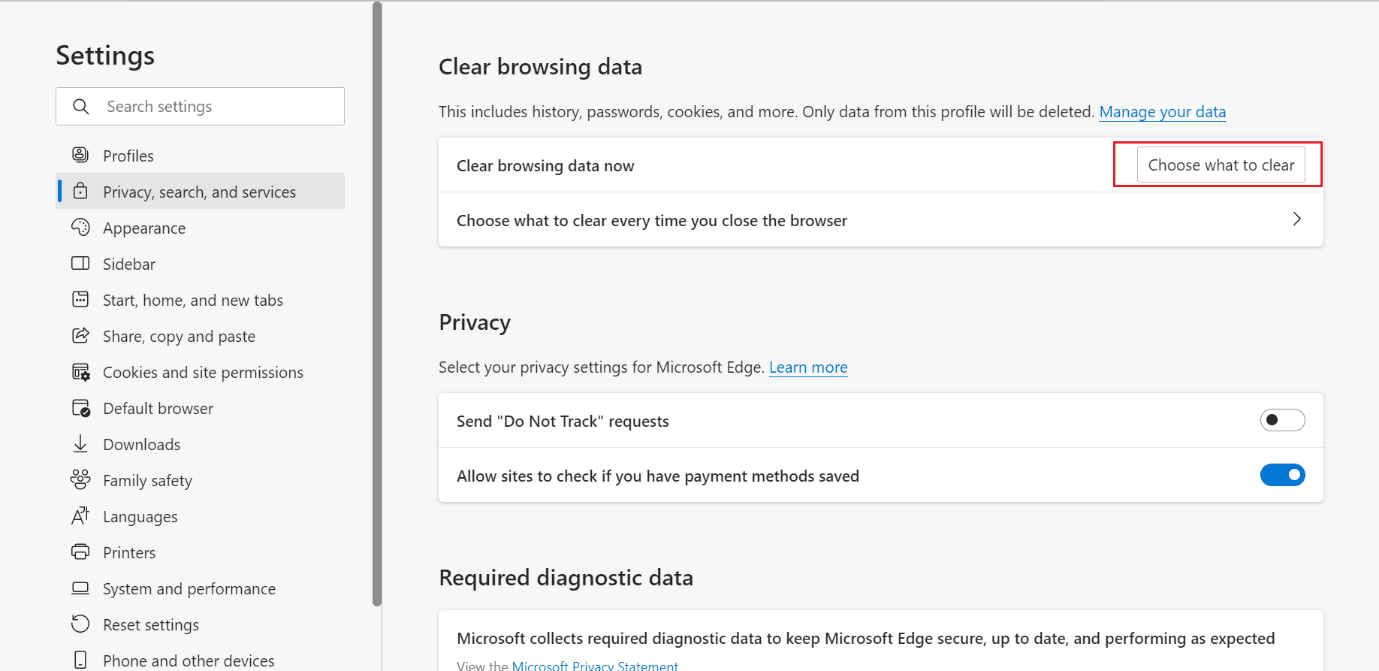
Task: Click the Choose what to clear button
Action: (x=1222, y=164)
